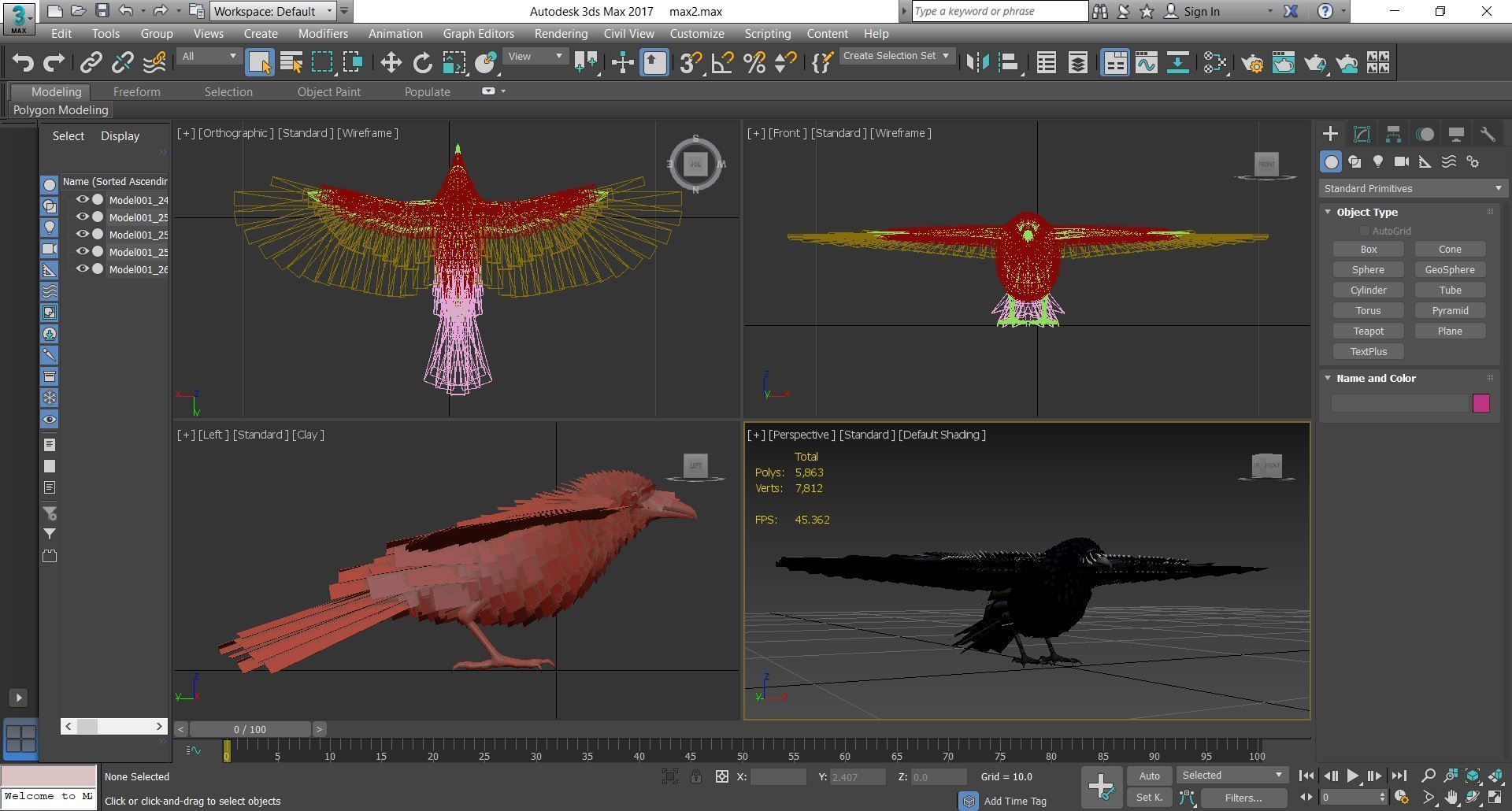Toggle the Percent Snap button
Screen dimensions: 1512x811
click(754, 63)
